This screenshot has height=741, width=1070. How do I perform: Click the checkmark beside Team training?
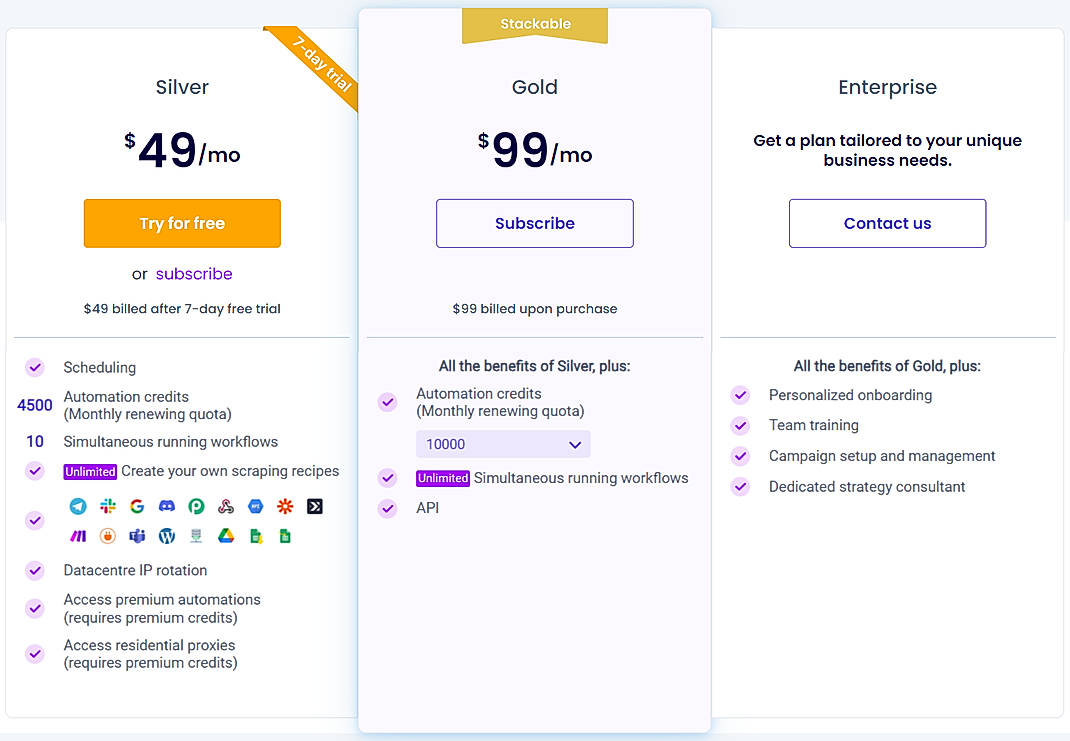740,425
